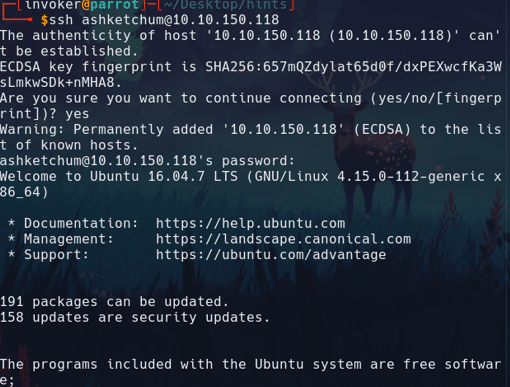
Task: Click the '191 packages can be updated' line
Action: coord(114,302)
